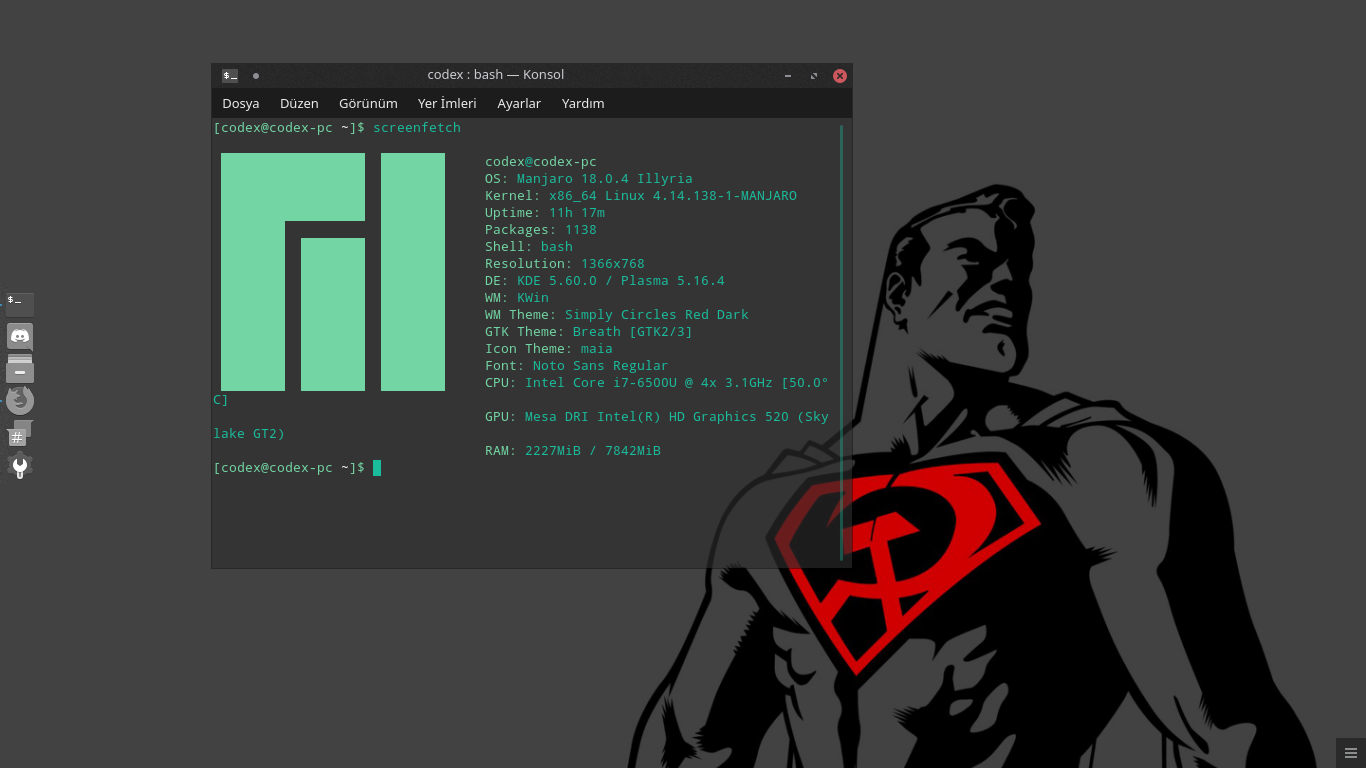Launch Firefox from the dock
Viewport: 1366px width, 768px height.
pos(20,401)
